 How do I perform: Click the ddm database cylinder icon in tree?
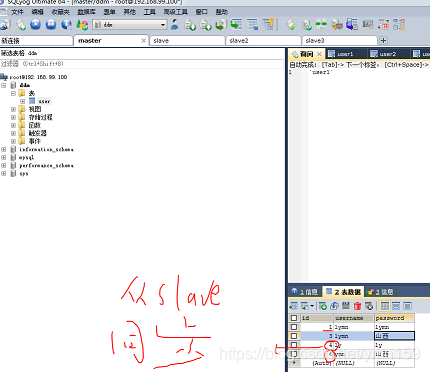(13, 85)
